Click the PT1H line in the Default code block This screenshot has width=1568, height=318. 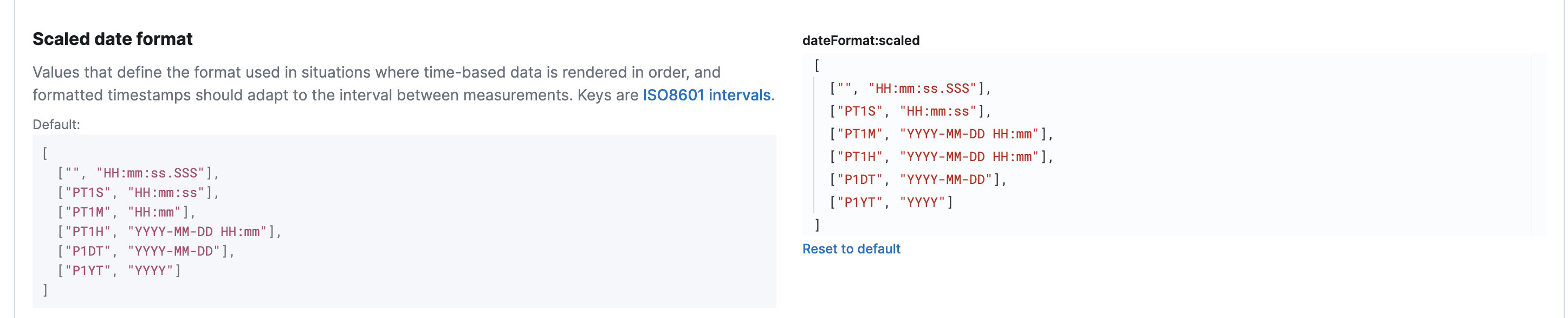169,232
